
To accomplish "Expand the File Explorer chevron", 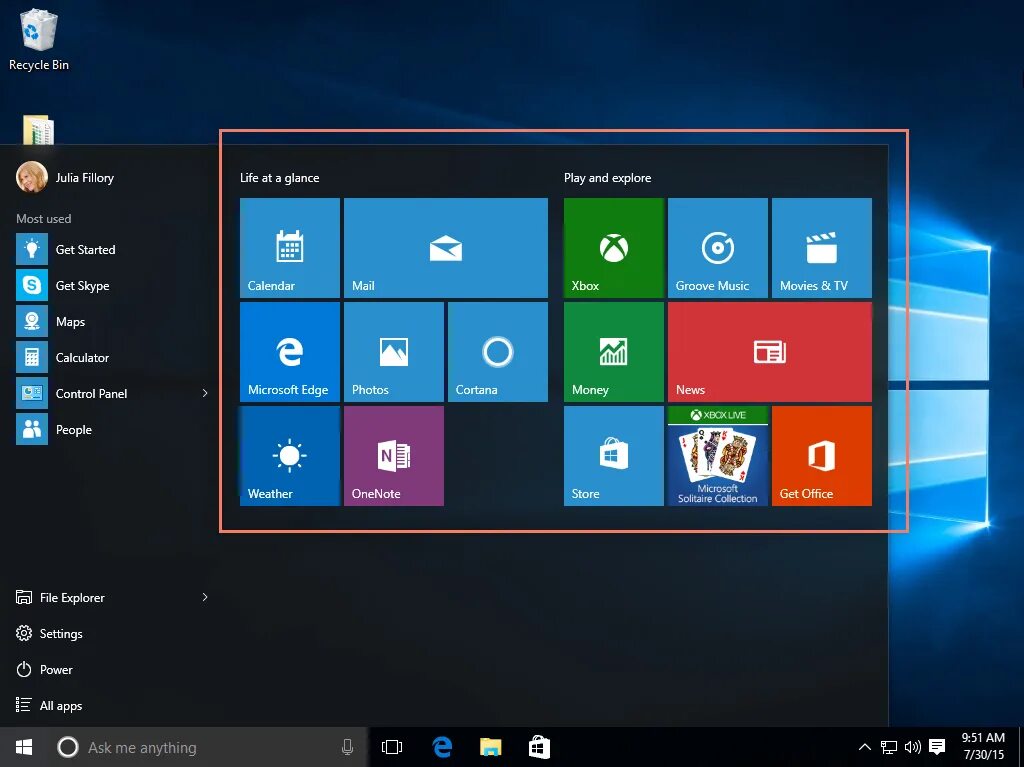I will [x=205, y=597].
